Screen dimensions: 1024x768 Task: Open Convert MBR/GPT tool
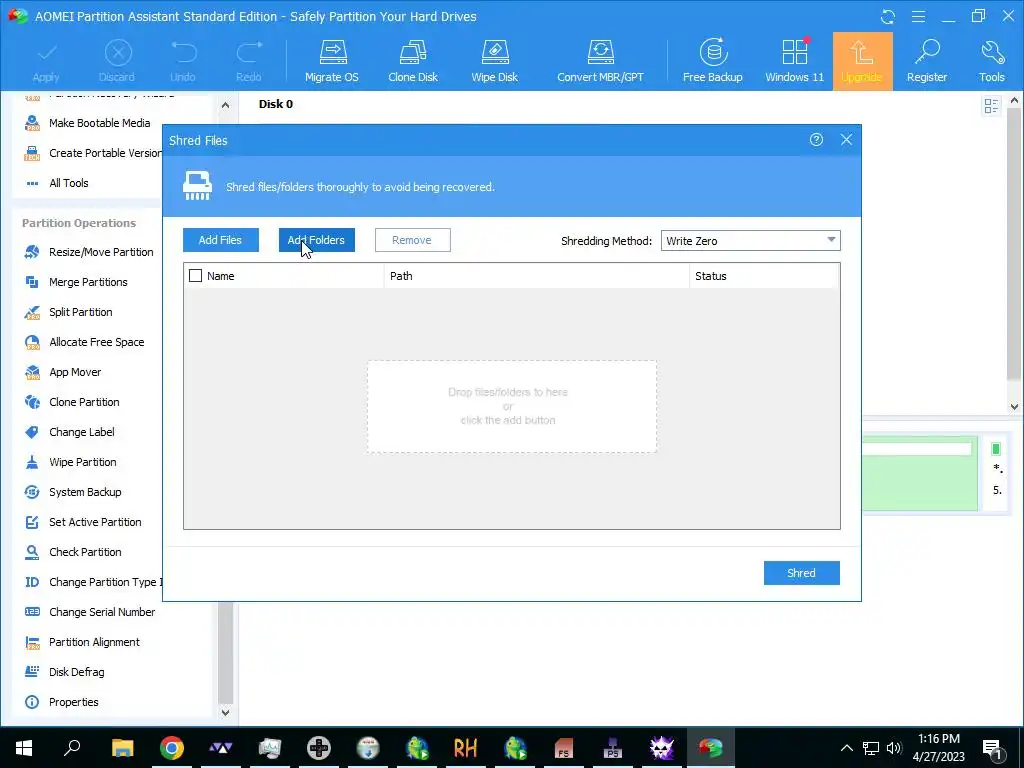pyautogui.click(x=600, y=61)
